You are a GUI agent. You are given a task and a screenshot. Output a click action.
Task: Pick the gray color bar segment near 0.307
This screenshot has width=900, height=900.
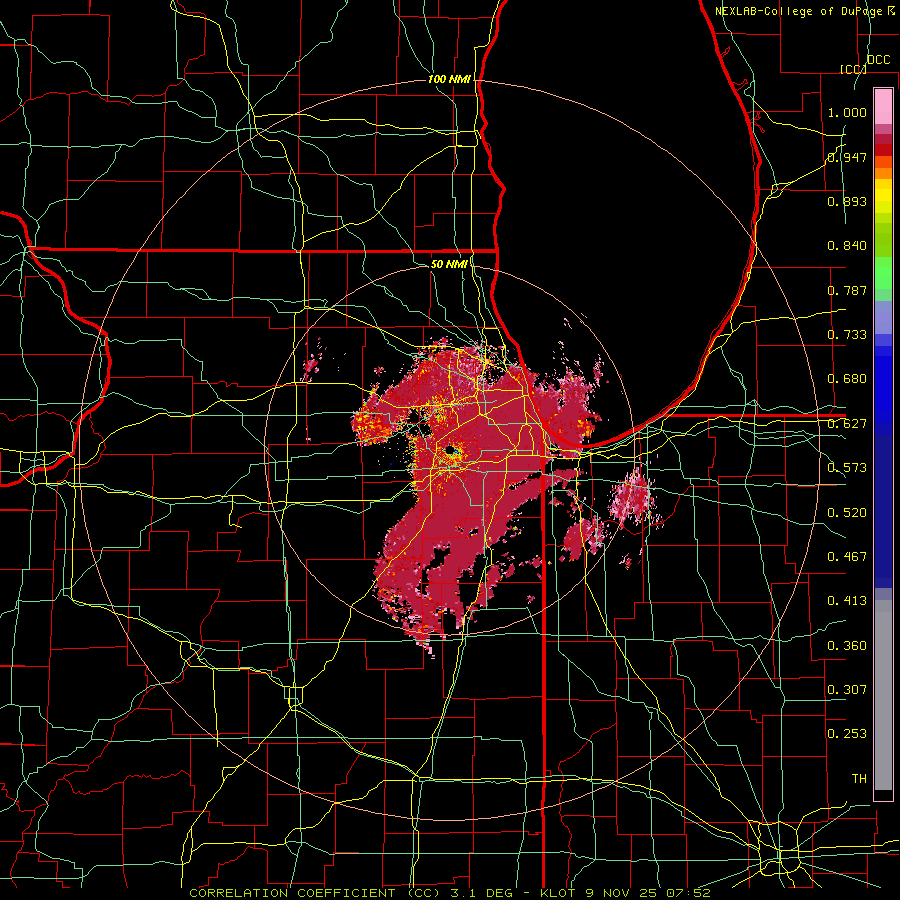(x=883, y=695)
